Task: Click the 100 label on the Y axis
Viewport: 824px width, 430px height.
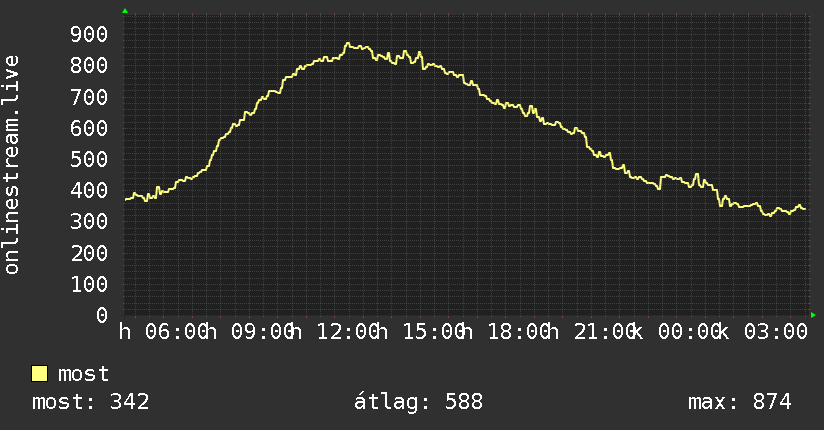Action: coord(89,284)
